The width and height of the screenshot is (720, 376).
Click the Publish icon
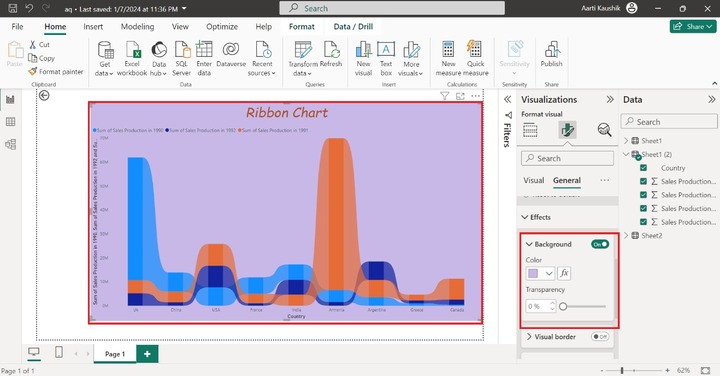pos(551,50)
